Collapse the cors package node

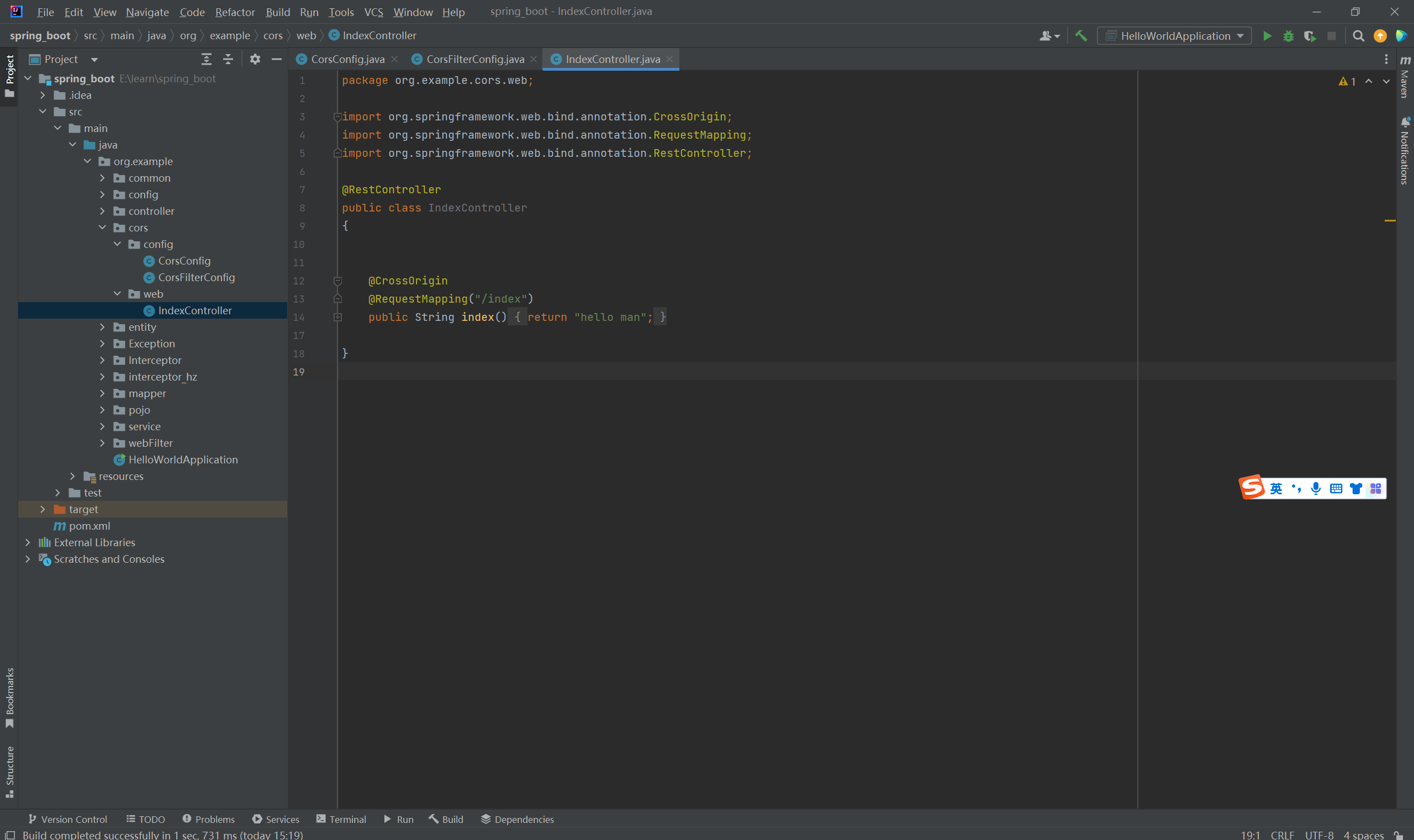102,228
